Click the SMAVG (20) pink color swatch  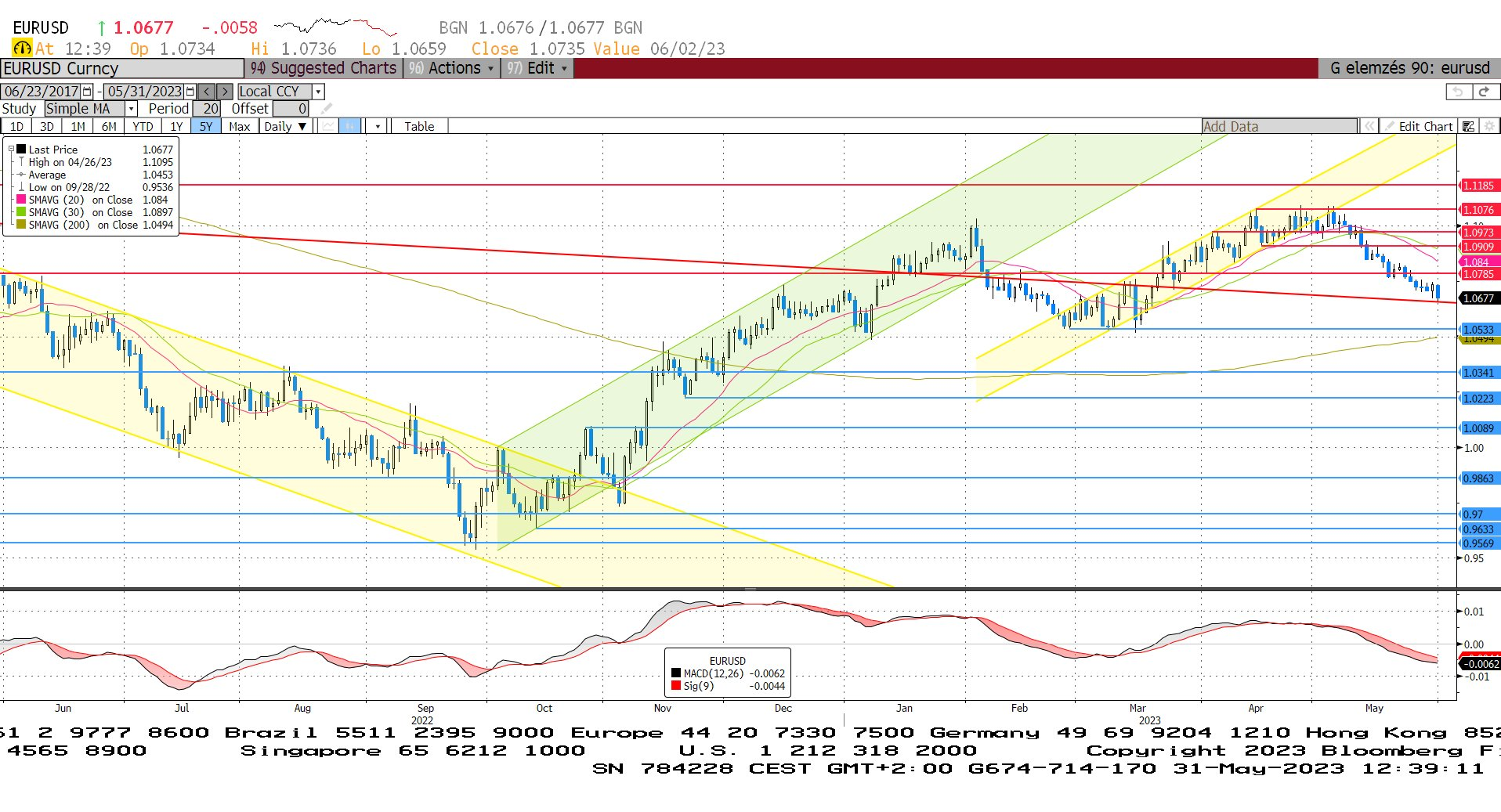pos(22,200)
